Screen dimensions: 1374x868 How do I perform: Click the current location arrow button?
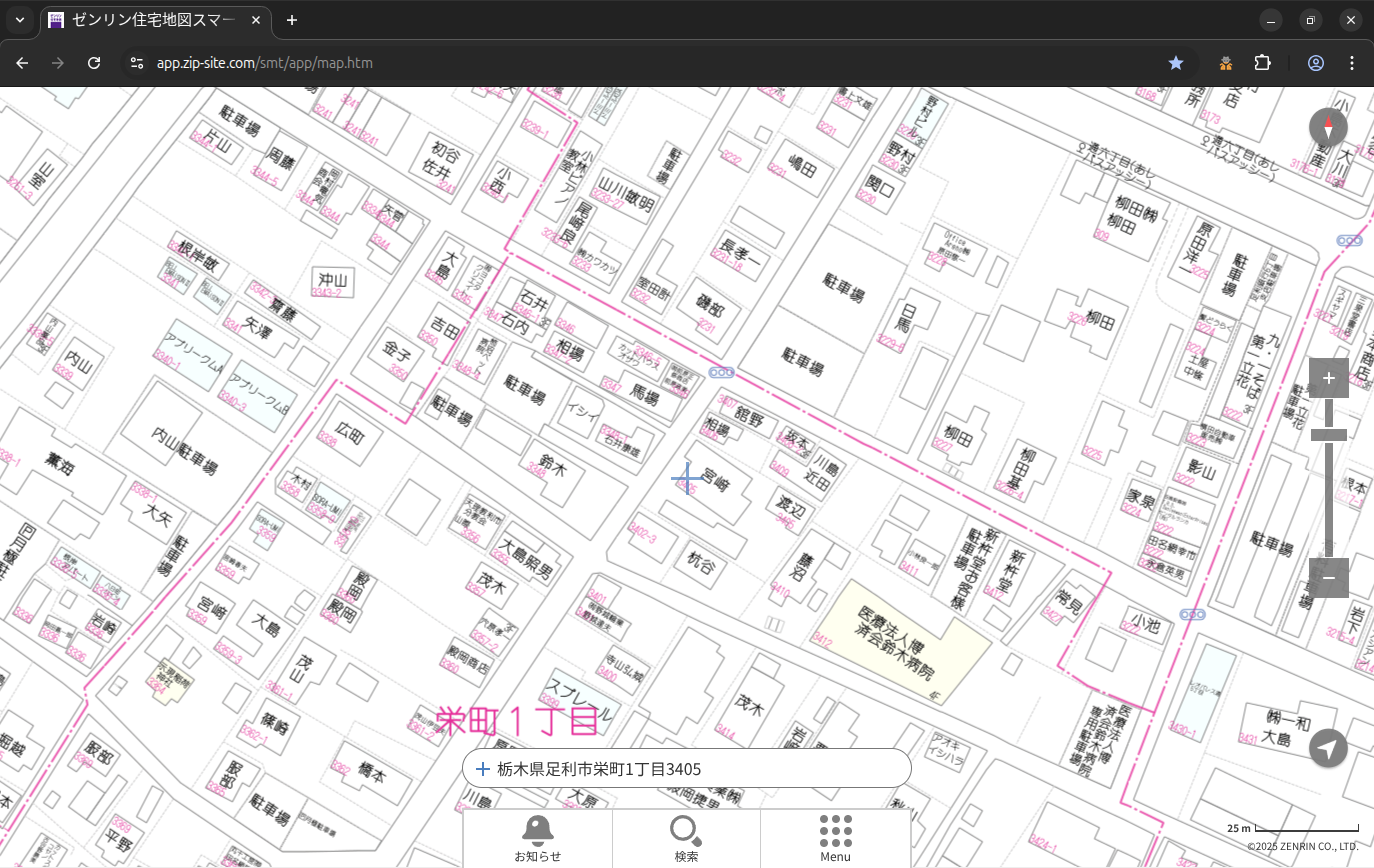click(1328, 747)
